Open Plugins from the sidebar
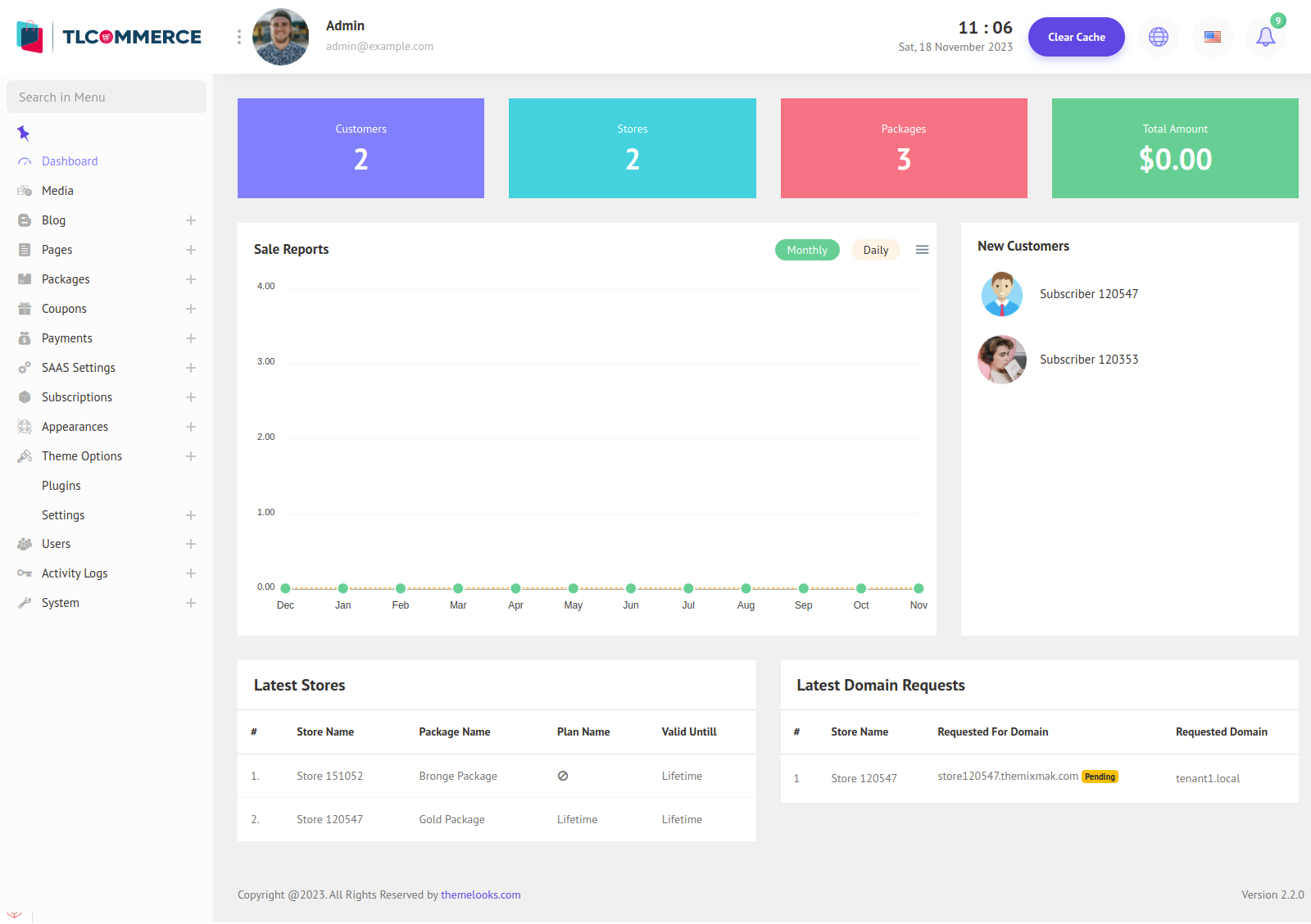The width and height of the screenshot is (1311, 924). tap(61, 486)
